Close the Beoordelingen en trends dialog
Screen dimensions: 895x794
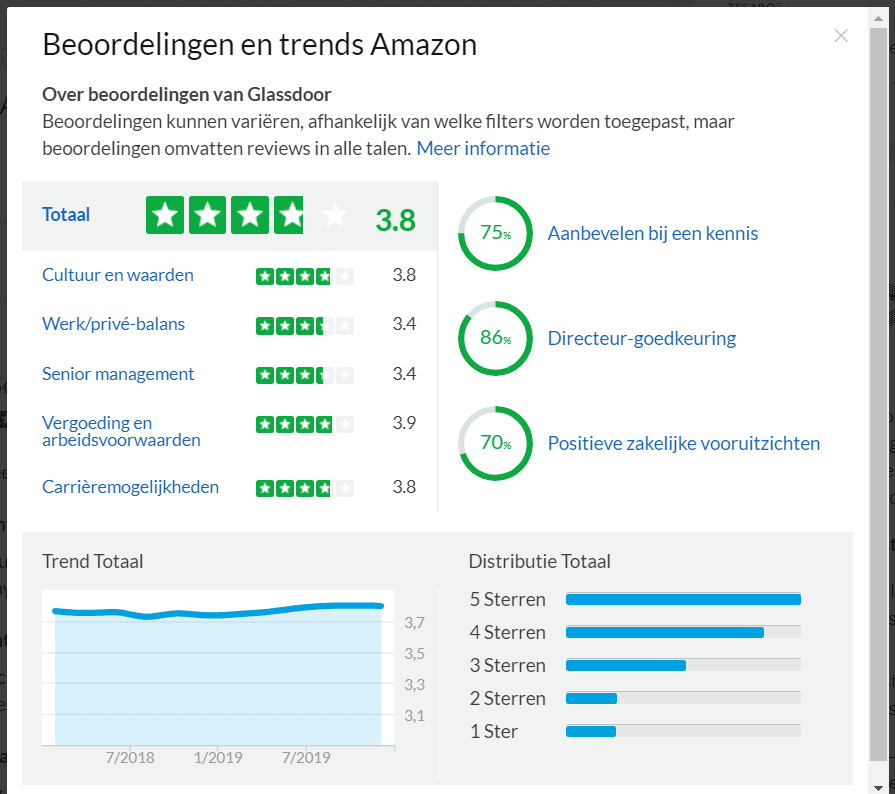[841, 36]
